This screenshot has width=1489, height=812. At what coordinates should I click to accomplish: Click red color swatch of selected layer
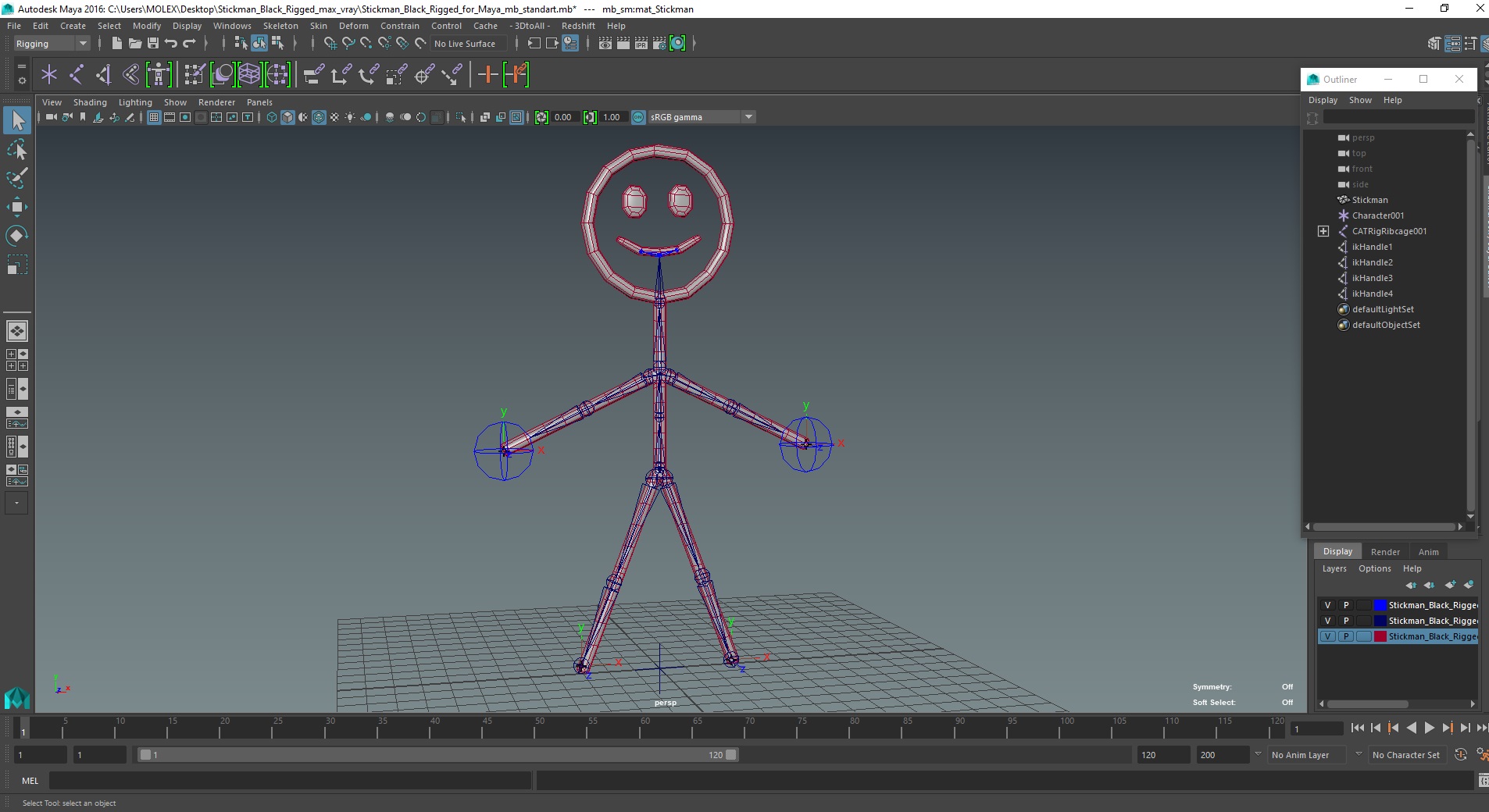point(1380,636)
